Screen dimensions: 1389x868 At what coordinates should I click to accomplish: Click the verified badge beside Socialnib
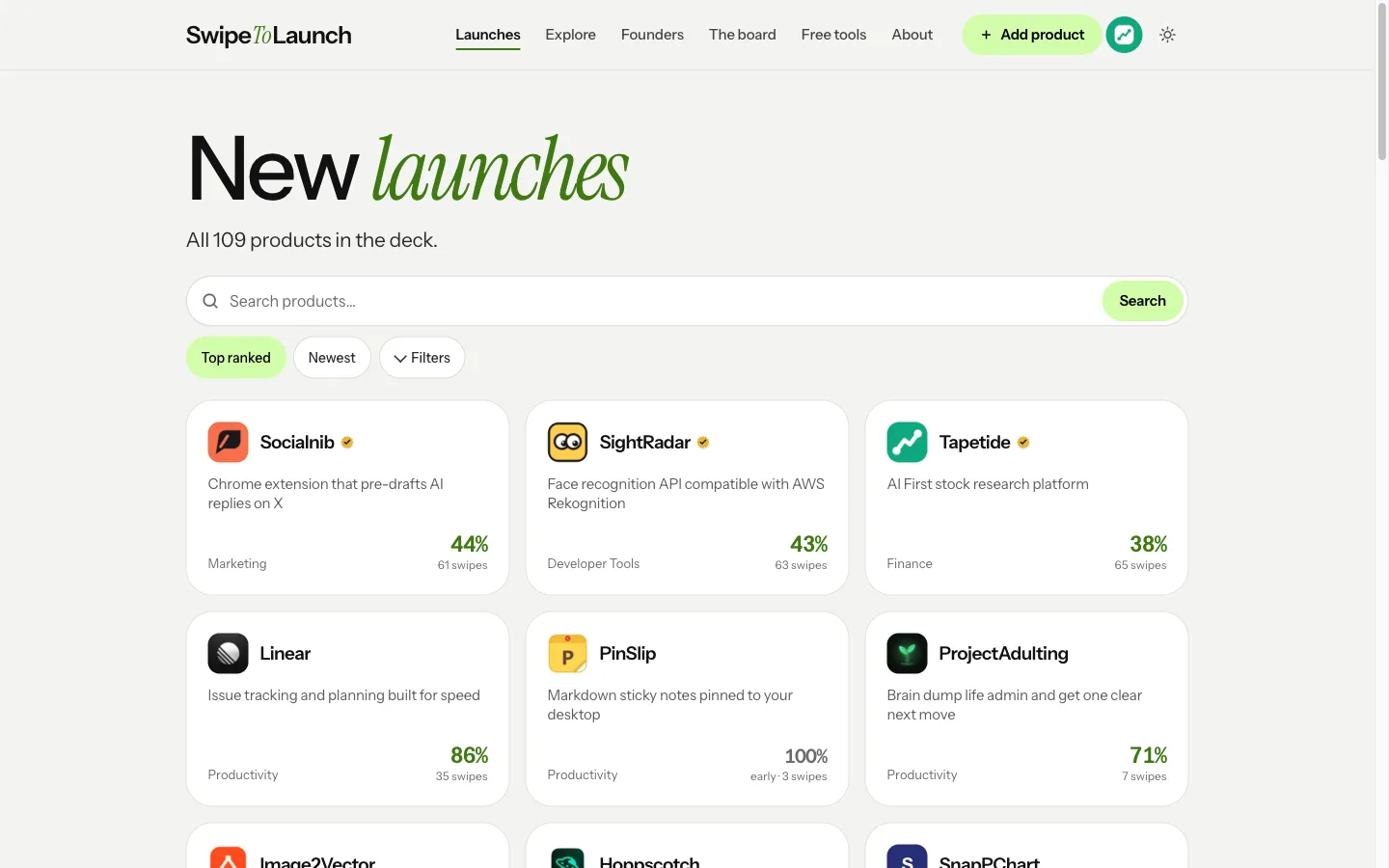click(347, 443)
